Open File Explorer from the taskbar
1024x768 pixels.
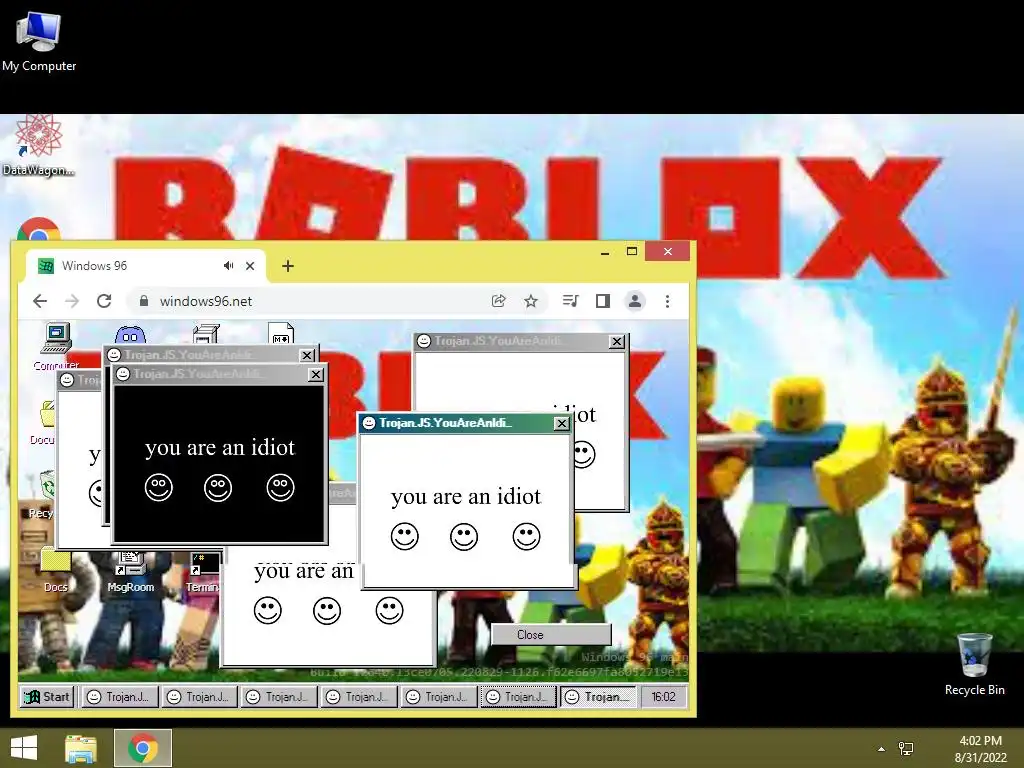(x=80, y=748)
